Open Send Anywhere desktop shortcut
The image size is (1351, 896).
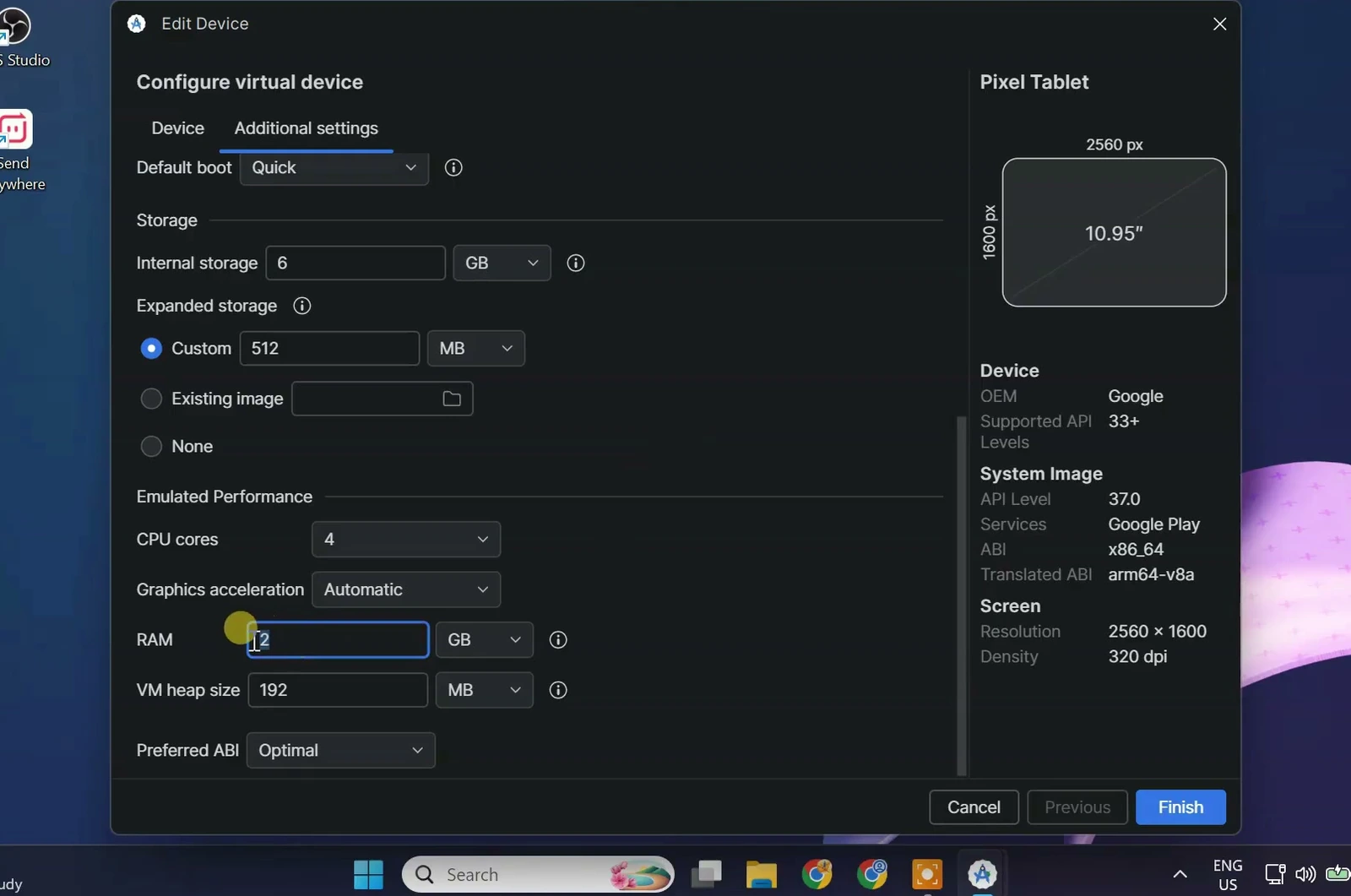coord(17,151)
